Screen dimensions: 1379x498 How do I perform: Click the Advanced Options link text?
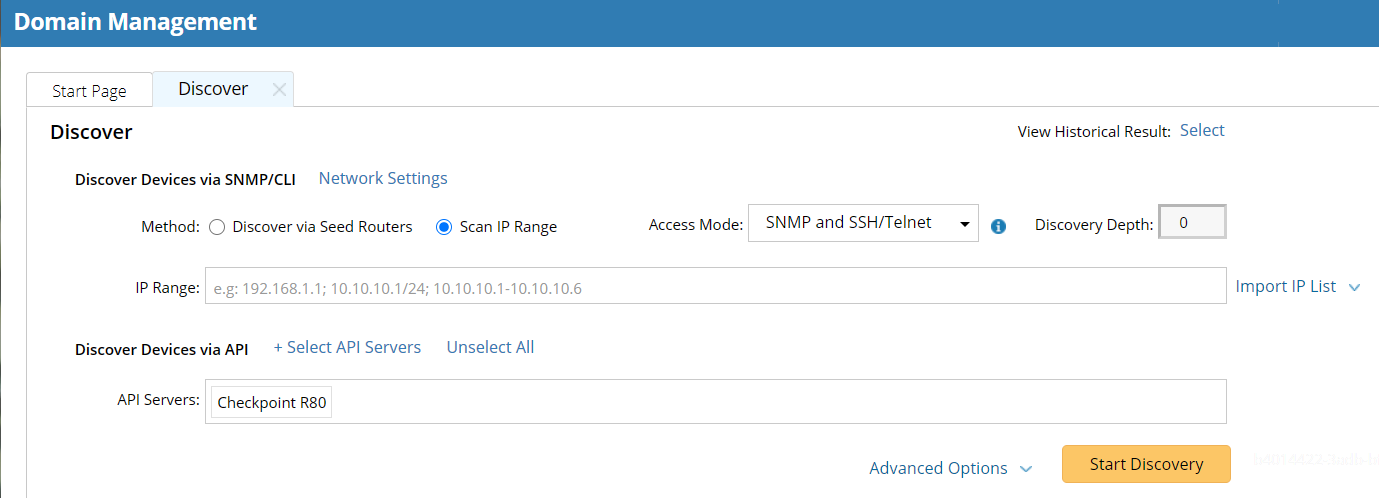click(x=938, y=468)
